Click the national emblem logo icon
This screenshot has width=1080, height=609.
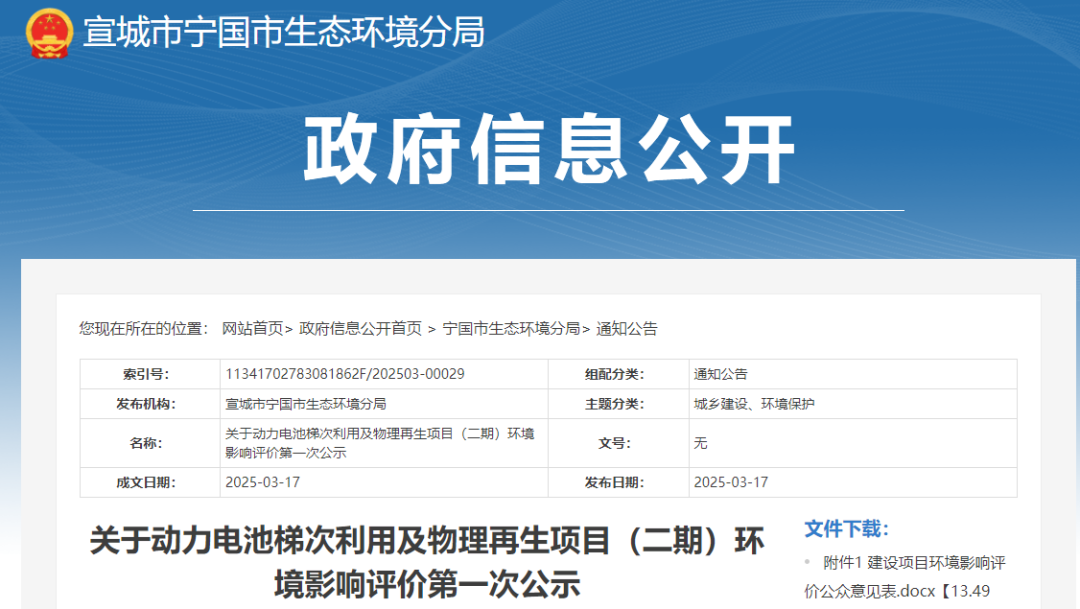(x=49, y=33)
